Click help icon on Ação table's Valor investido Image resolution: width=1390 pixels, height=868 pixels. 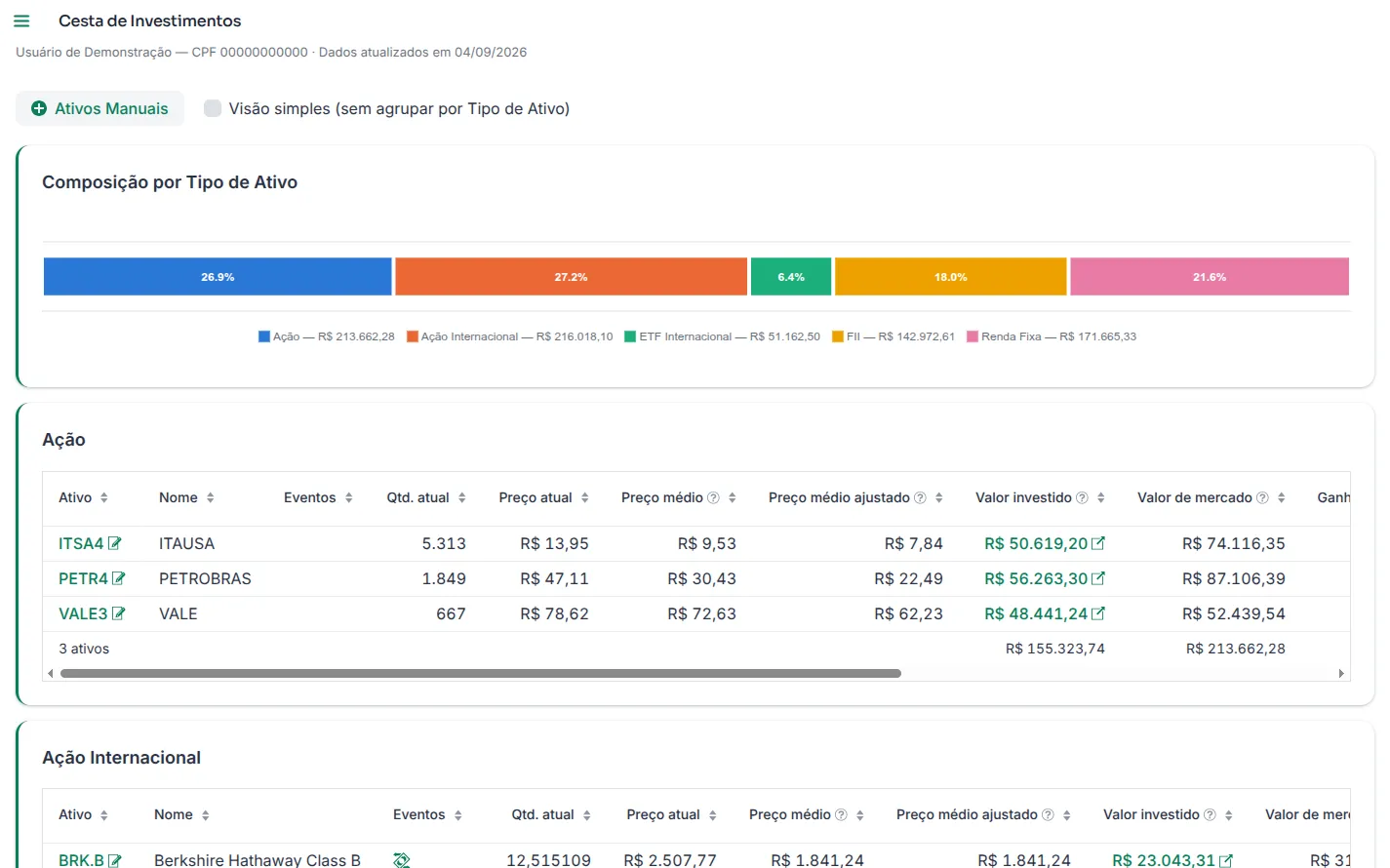(1082, 497)
